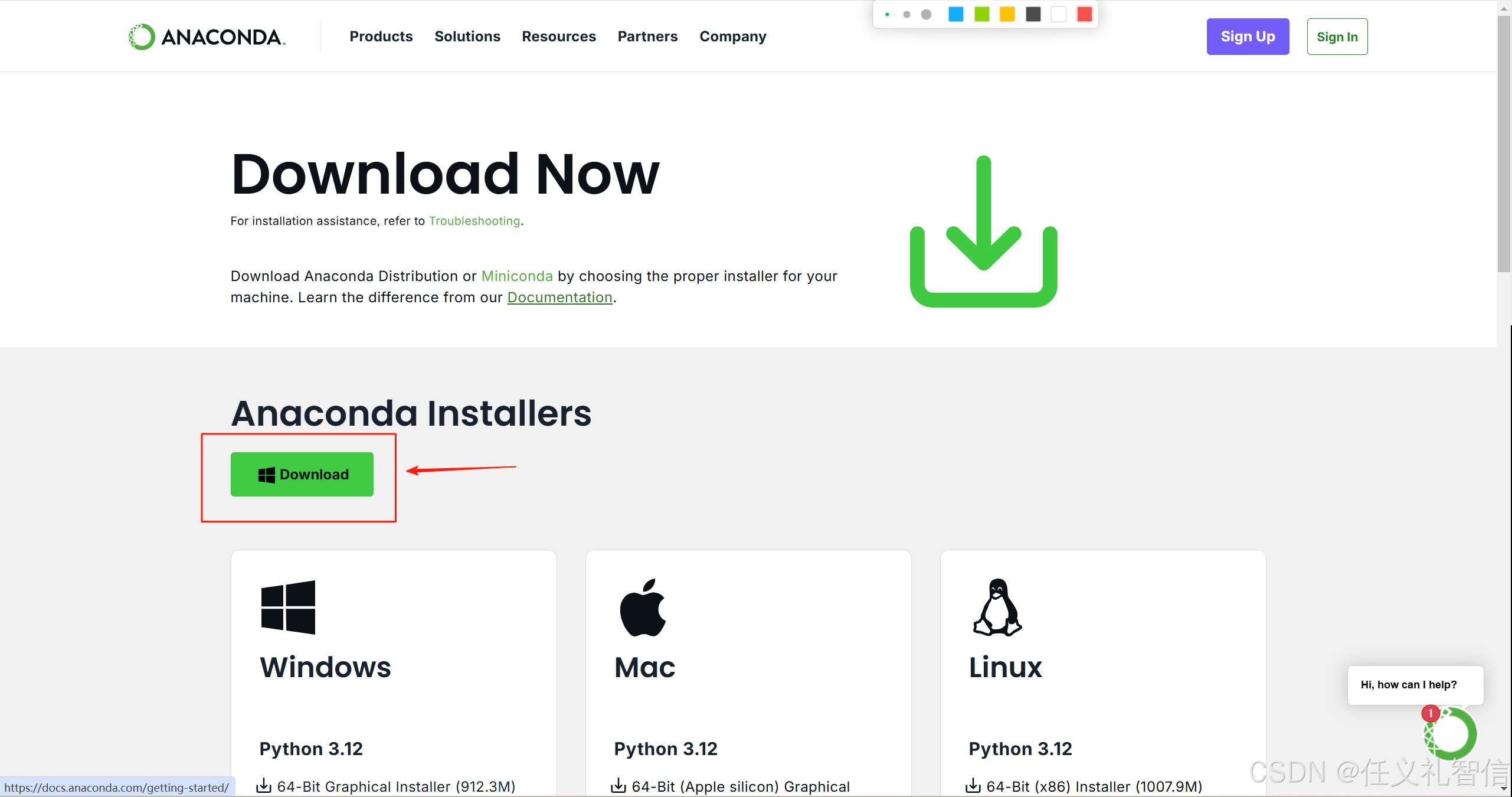Select the smallest brush size dot

(887, 14)
